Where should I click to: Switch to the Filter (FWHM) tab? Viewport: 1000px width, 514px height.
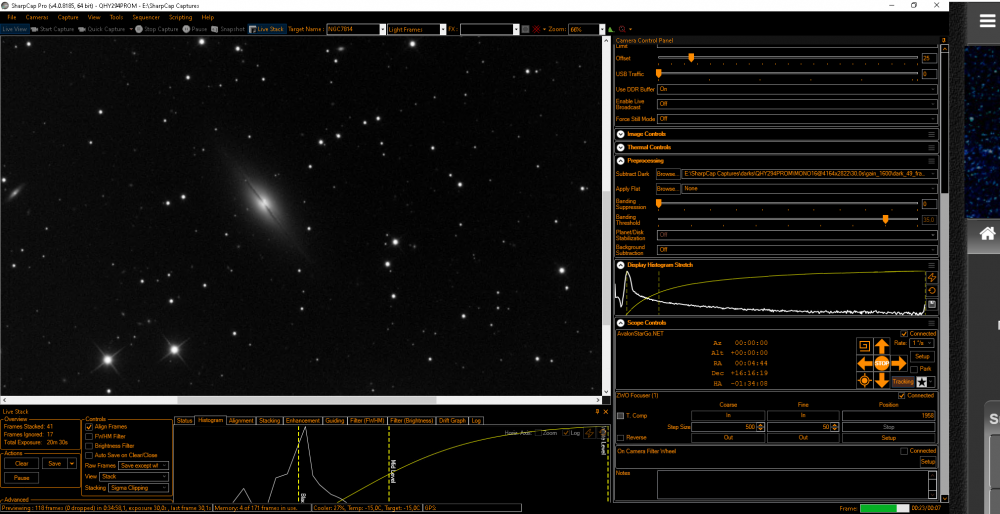click(x=368, y=421)
